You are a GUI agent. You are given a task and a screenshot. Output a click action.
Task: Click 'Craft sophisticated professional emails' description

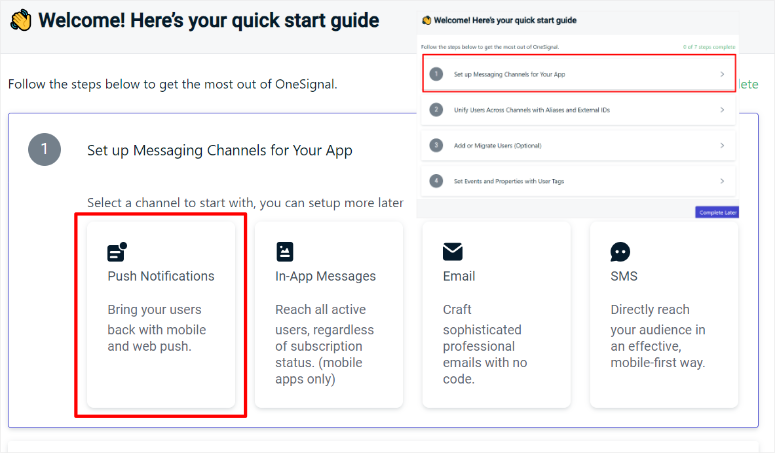click(x=485, y=344)
